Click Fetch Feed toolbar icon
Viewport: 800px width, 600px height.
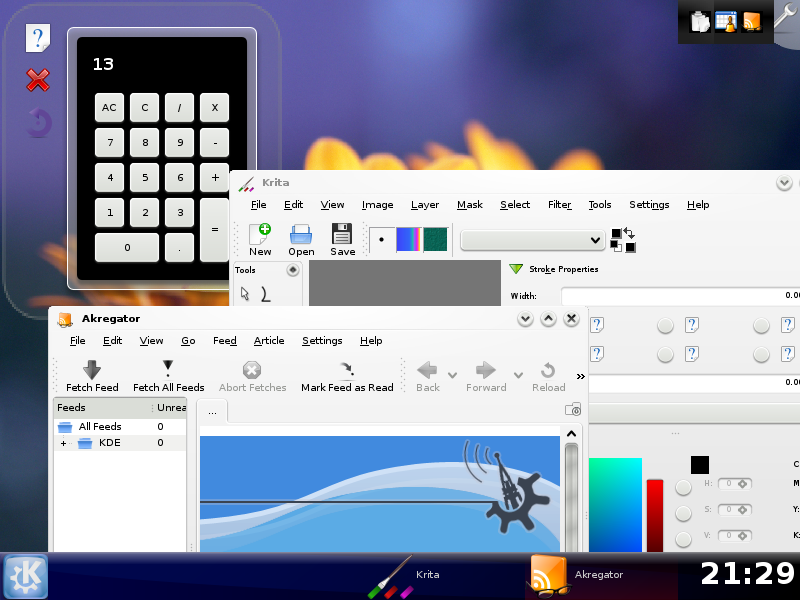pyautogui.click(x=92, y=377)
